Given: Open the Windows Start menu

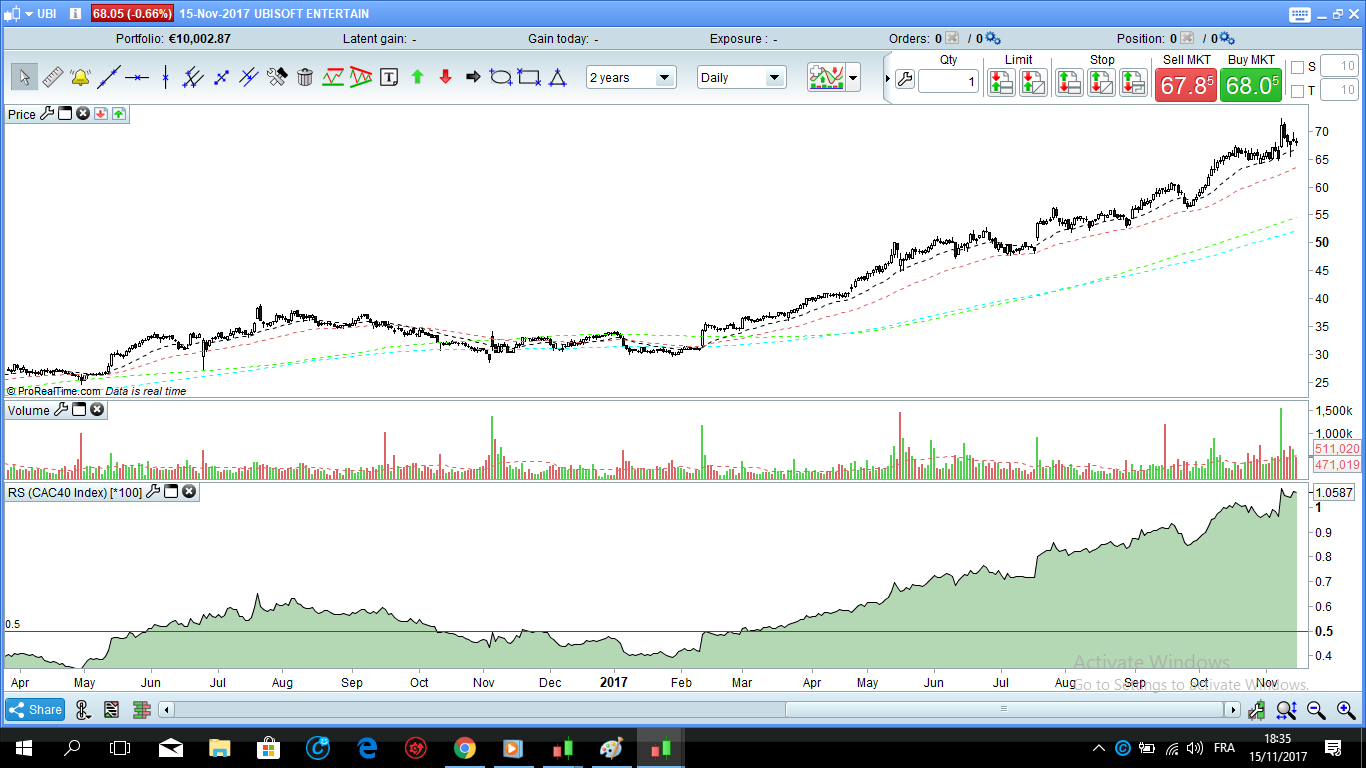Looking at the screenshot, I should (24, 747).
